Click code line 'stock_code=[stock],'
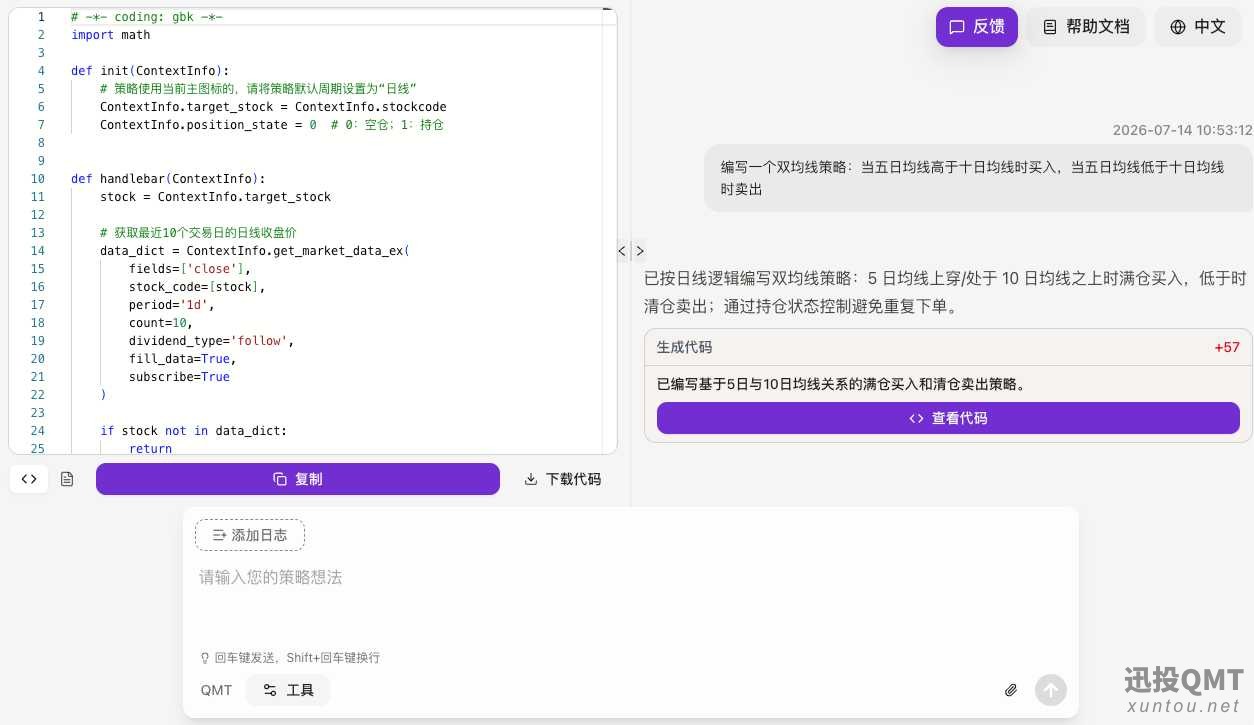 click(x=197, y=287)
